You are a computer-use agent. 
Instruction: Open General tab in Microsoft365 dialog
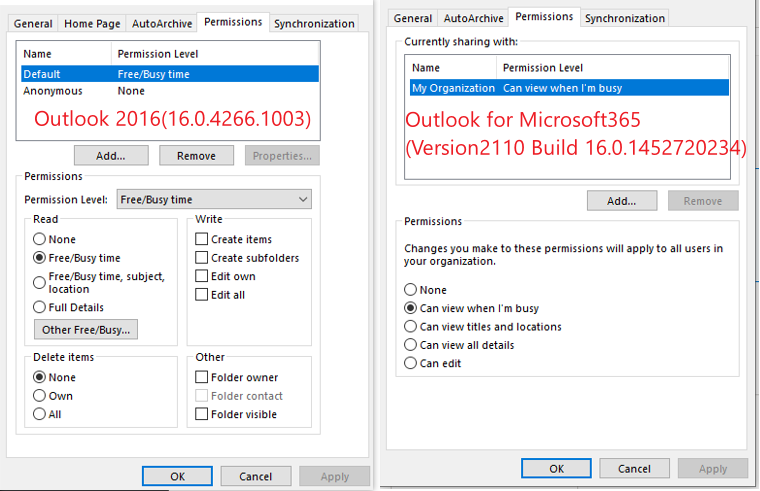tap(412, 18)
